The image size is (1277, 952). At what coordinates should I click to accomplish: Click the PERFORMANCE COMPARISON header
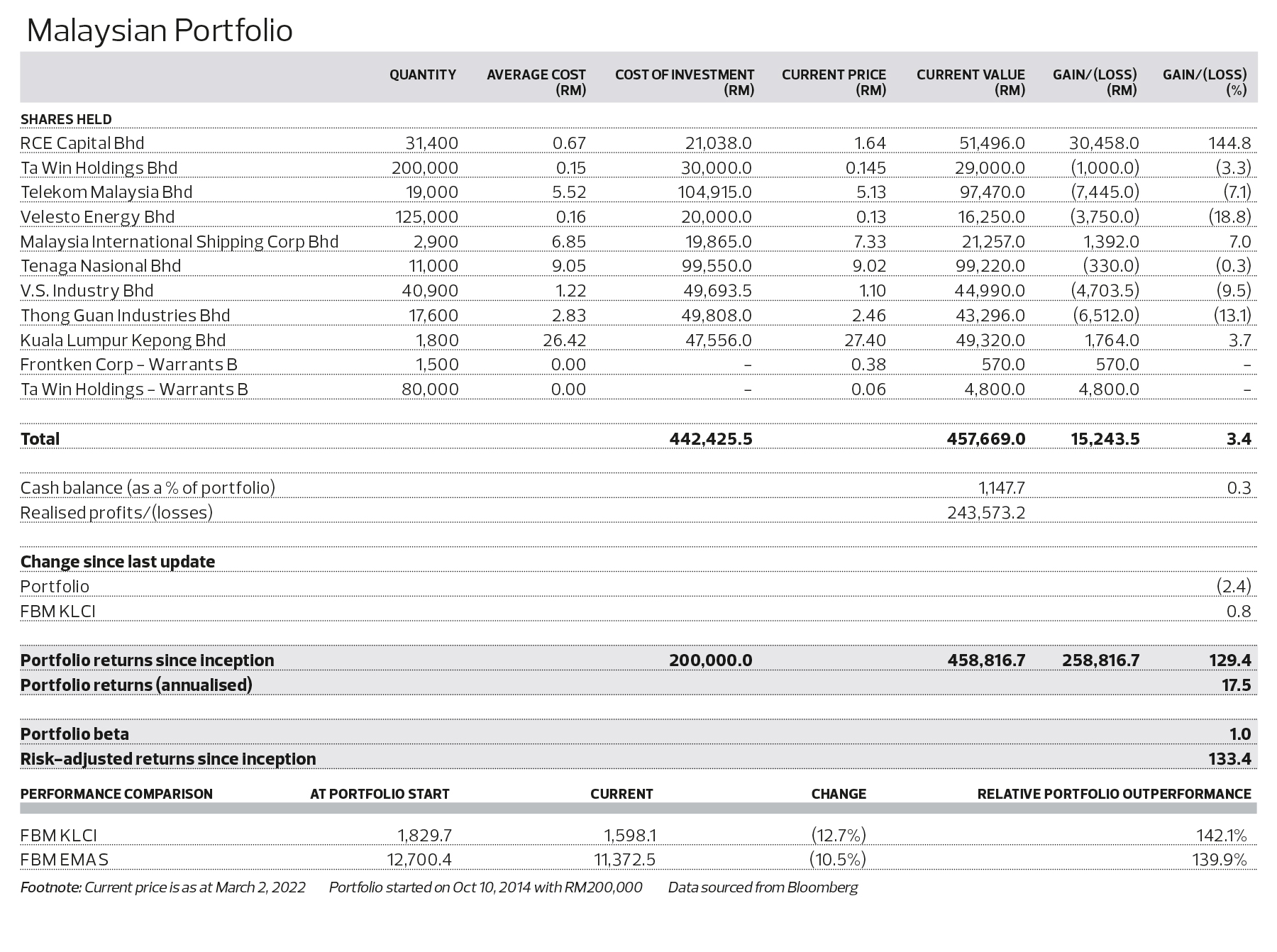point(116,794)
